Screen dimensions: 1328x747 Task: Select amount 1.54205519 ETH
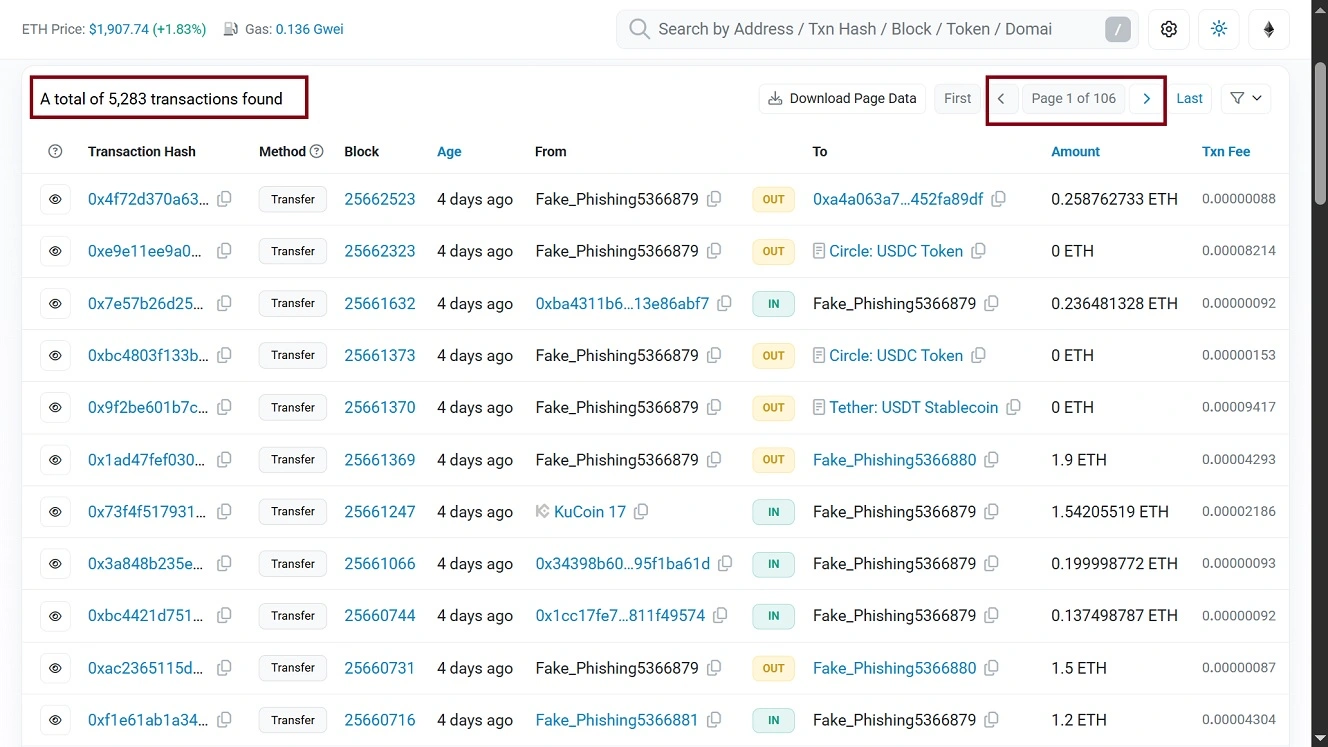1110,511
